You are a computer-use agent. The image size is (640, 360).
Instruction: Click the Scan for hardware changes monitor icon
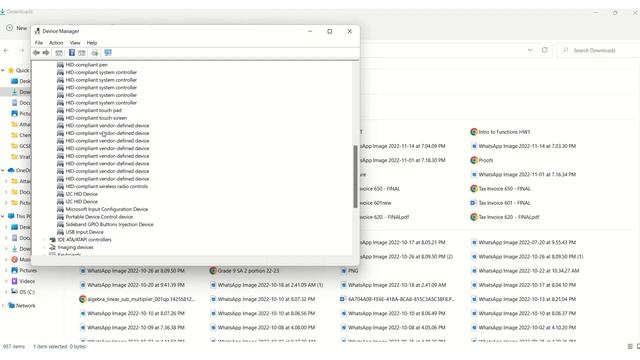pos(108,53)
